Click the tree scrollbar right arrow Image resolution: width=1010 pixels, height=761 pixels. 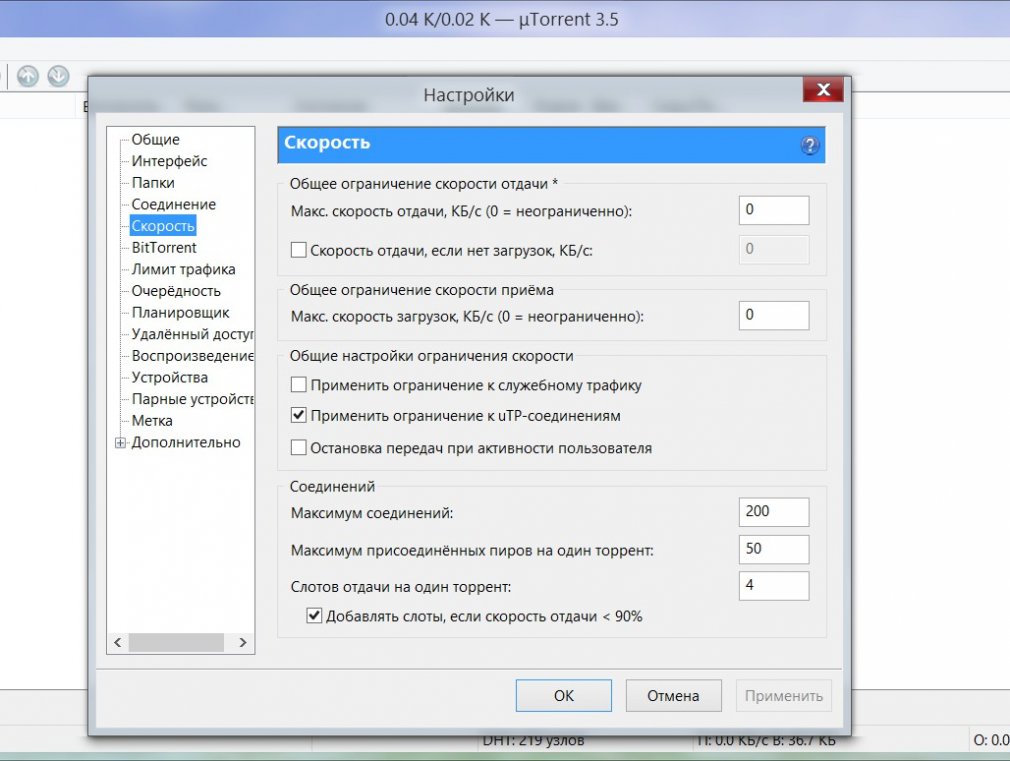pyautogui.click(x=243, y=642)
